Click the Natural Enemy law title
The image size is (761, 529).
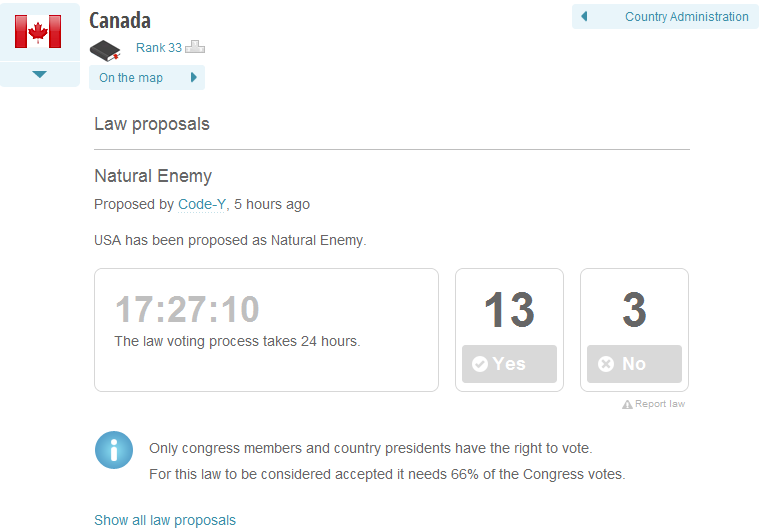(x=153, y=176)
